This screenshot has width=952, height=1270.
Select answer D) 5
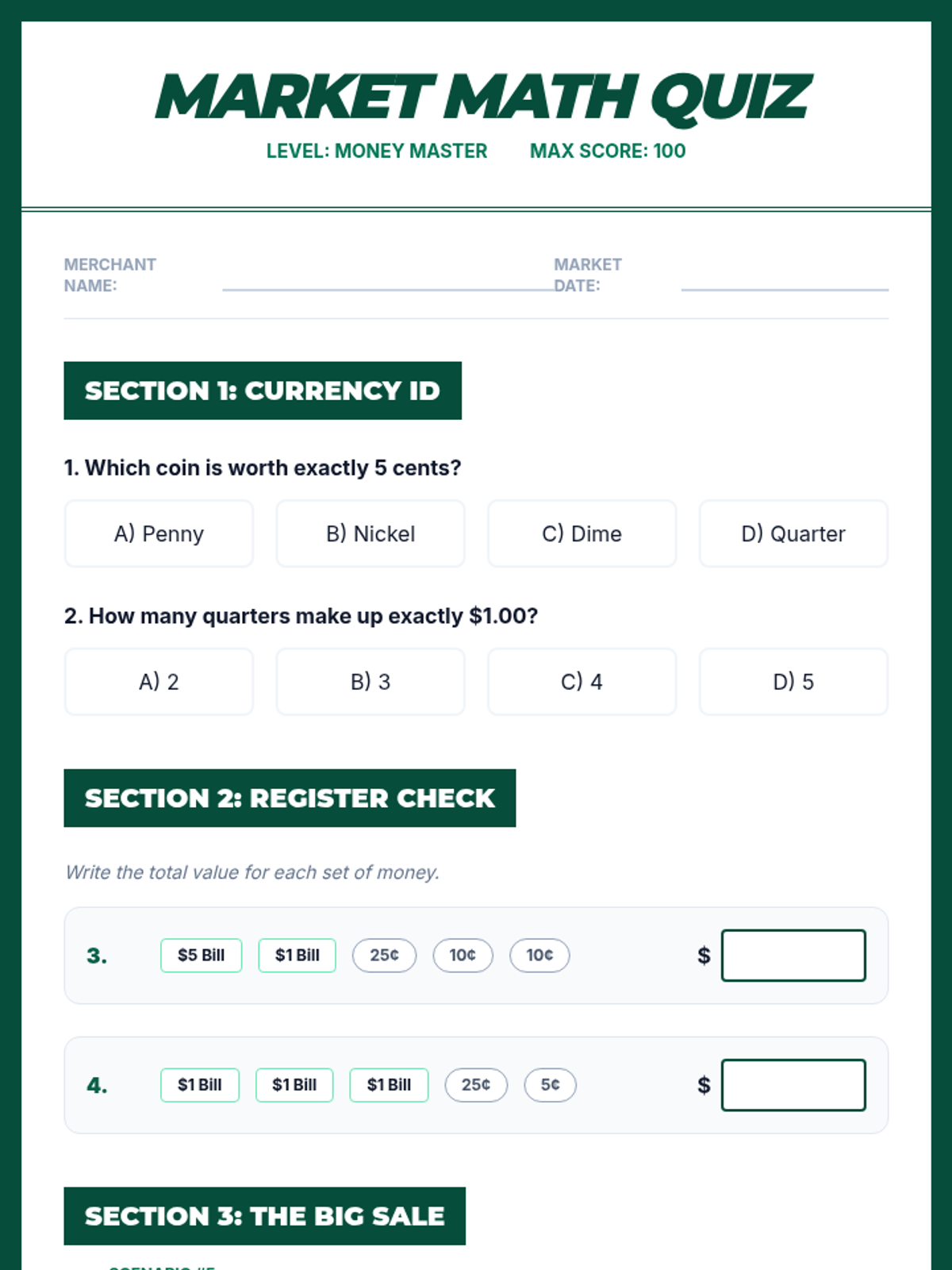(793, 682)
